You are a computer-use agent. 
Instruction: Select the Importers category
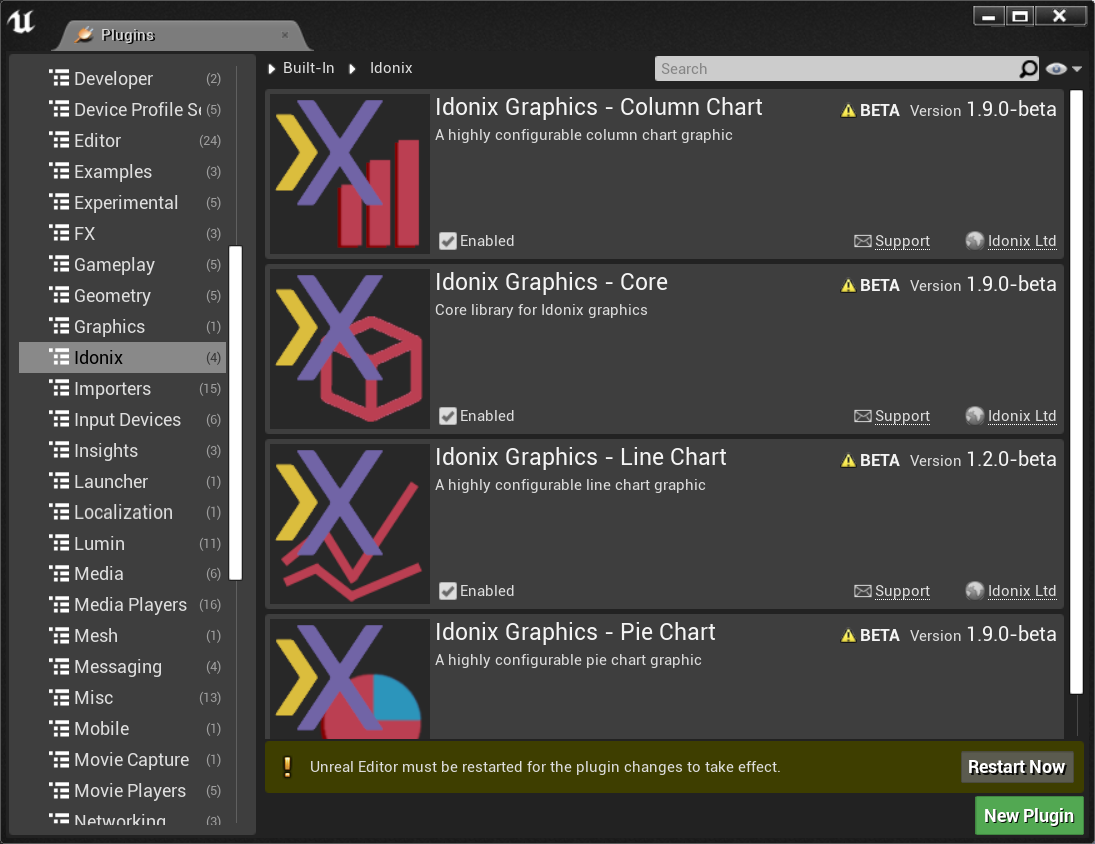123,389
